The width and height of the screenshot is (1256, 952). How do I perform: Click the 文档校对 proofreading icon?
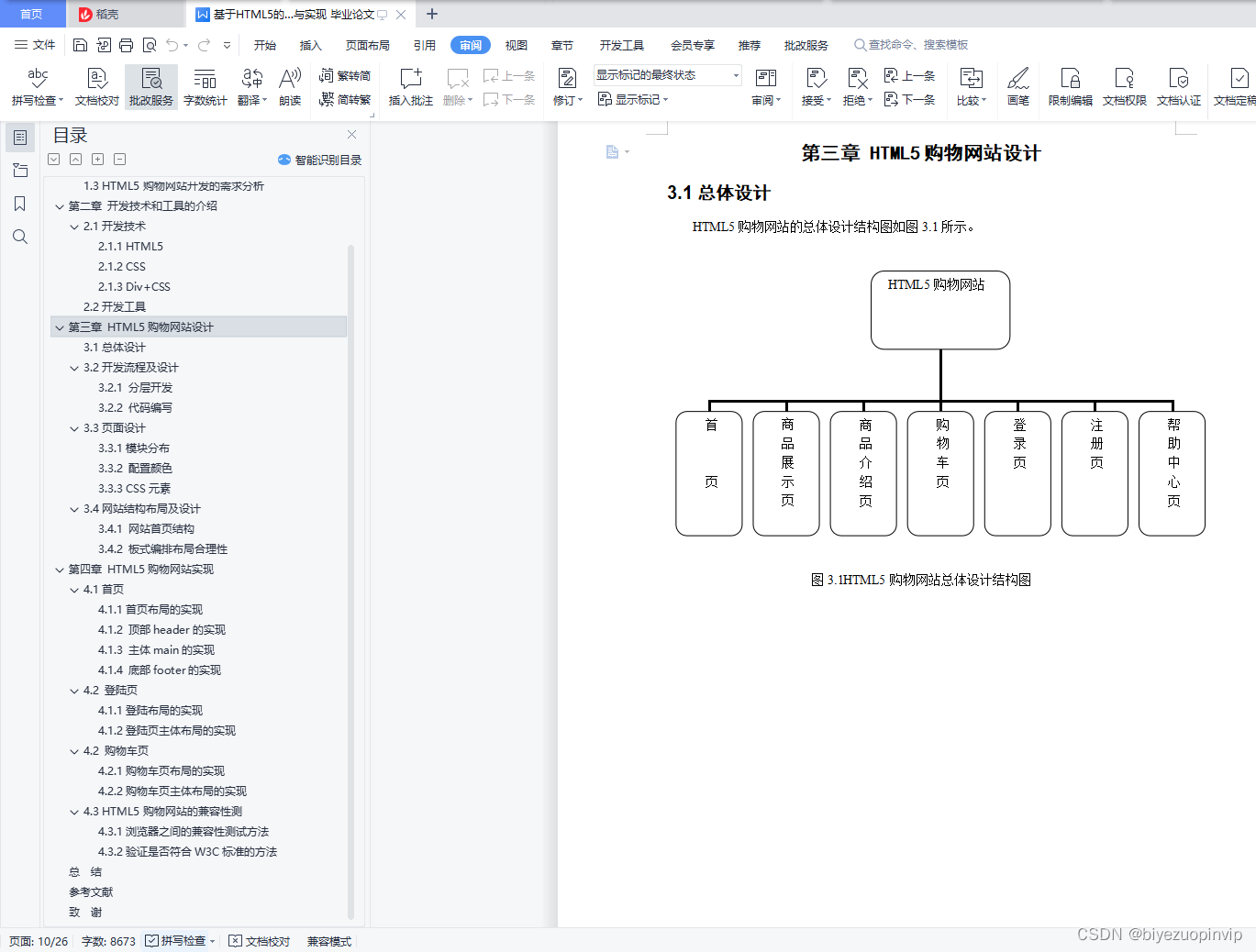[97, 87]
